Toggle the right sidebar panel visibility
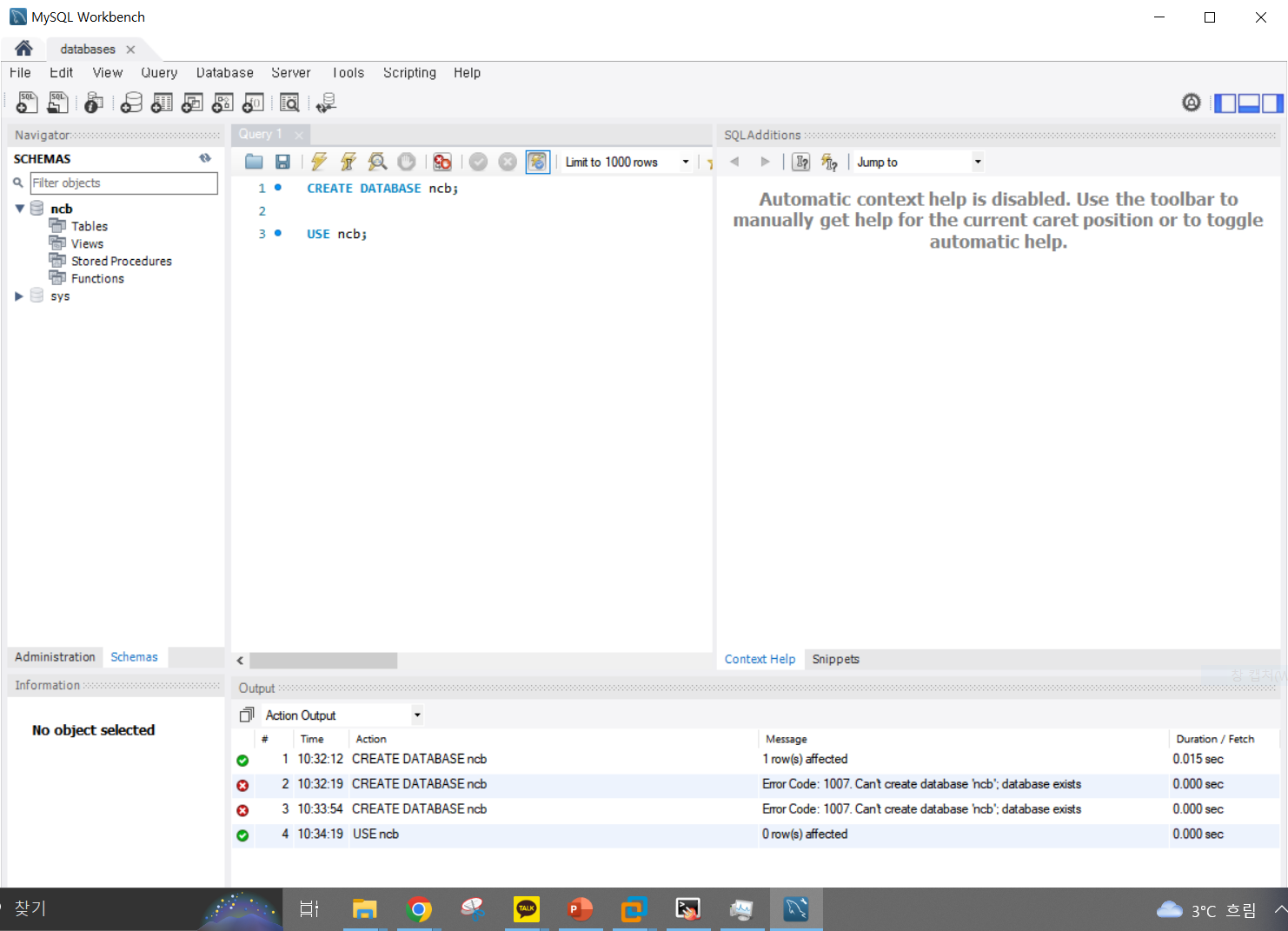 (x=1272, y=103)
